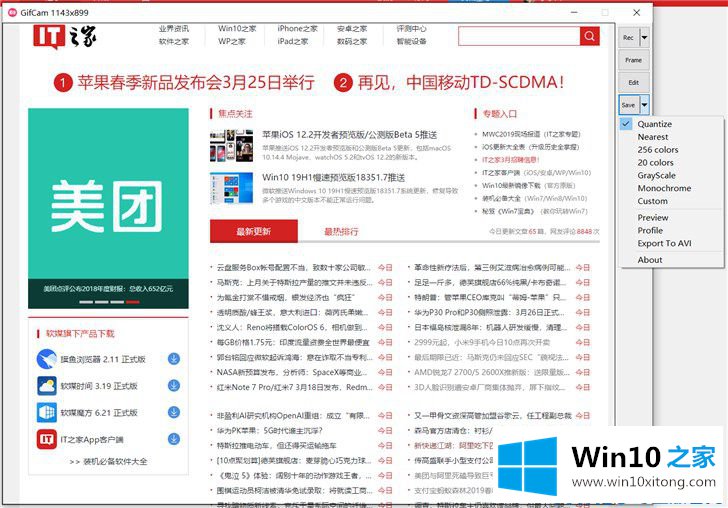728x508 pixels.
Task: Open news 2999元起,小米9手机今日10点再次开卖
Action: [x=482, y=343]
